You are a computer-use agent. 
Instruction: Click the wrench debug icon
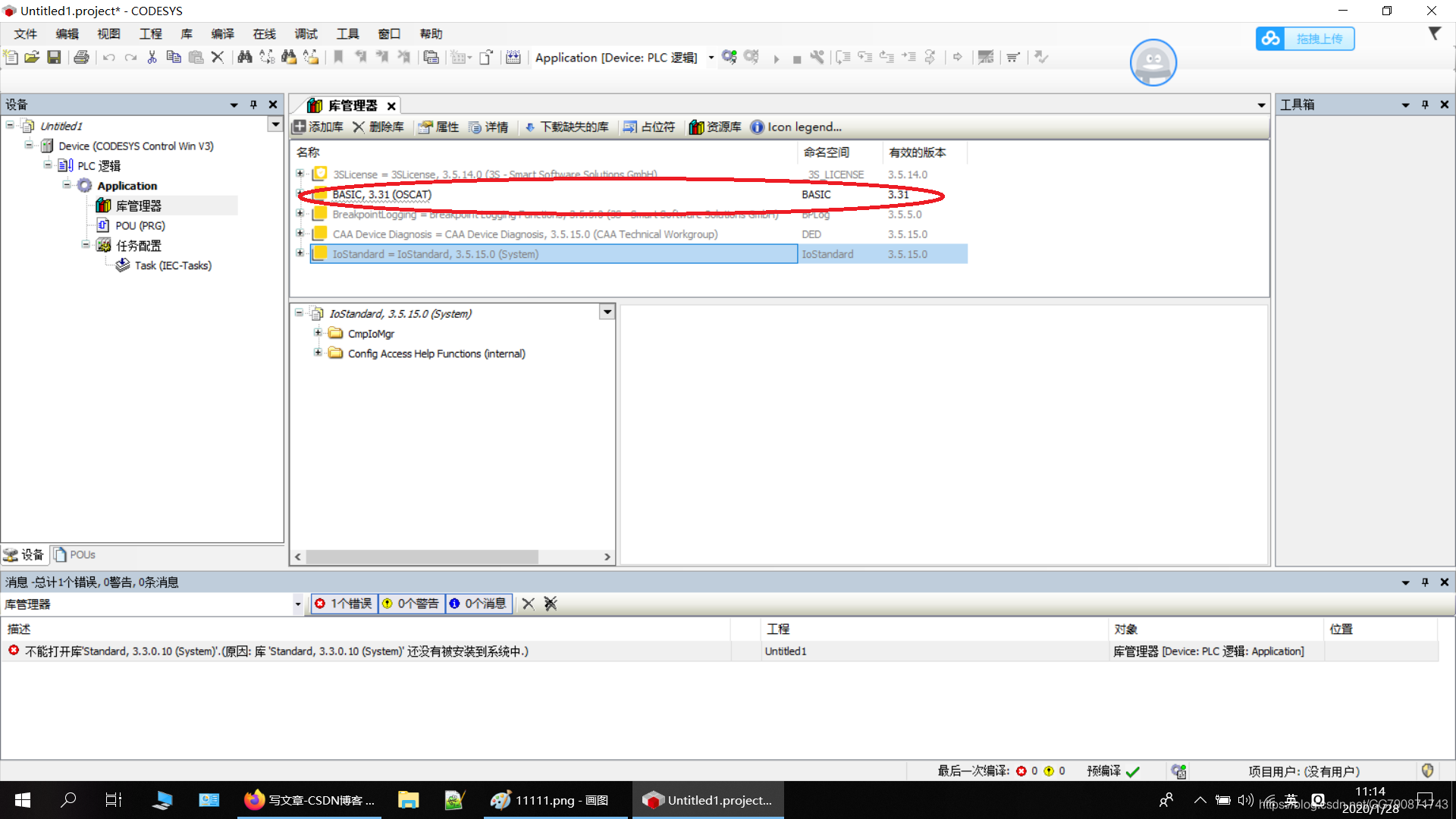tap(817, 57)
